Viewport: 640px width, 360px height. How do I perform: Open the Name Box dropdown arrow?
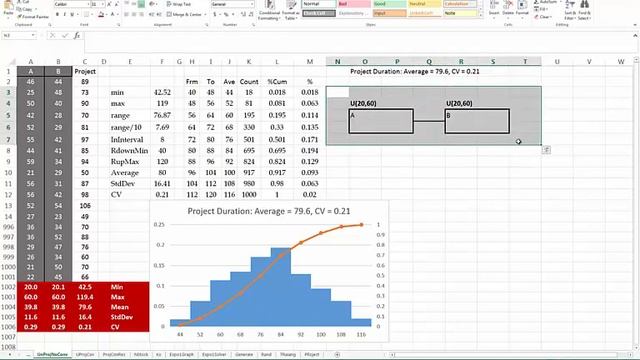(x=33, y=36)
